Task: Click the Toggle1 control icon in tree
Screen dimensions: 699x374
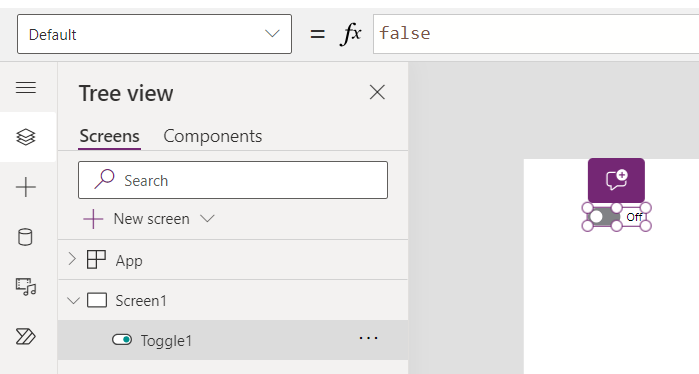Action: tap(122, 340)
